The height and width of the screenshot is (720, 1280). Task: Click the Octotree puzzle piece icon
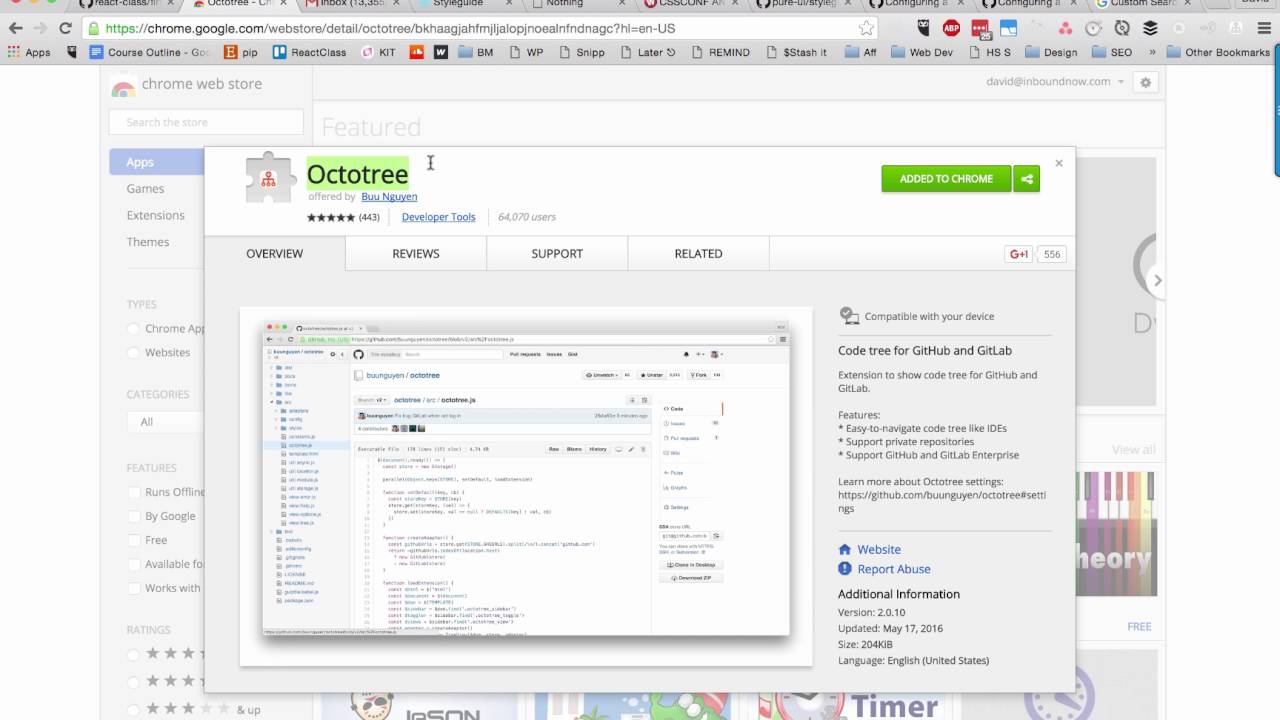pyautogui.click(x=270, y=179)
